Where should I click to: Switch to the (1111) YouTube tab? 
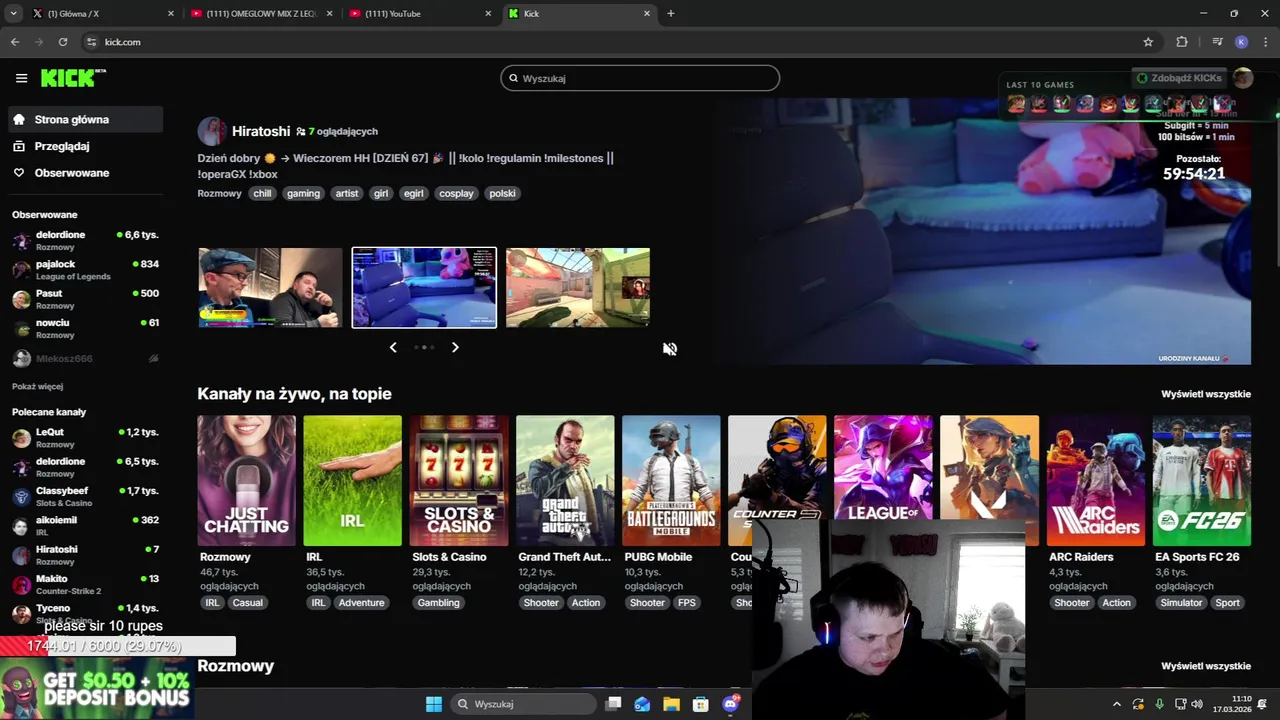420,14
